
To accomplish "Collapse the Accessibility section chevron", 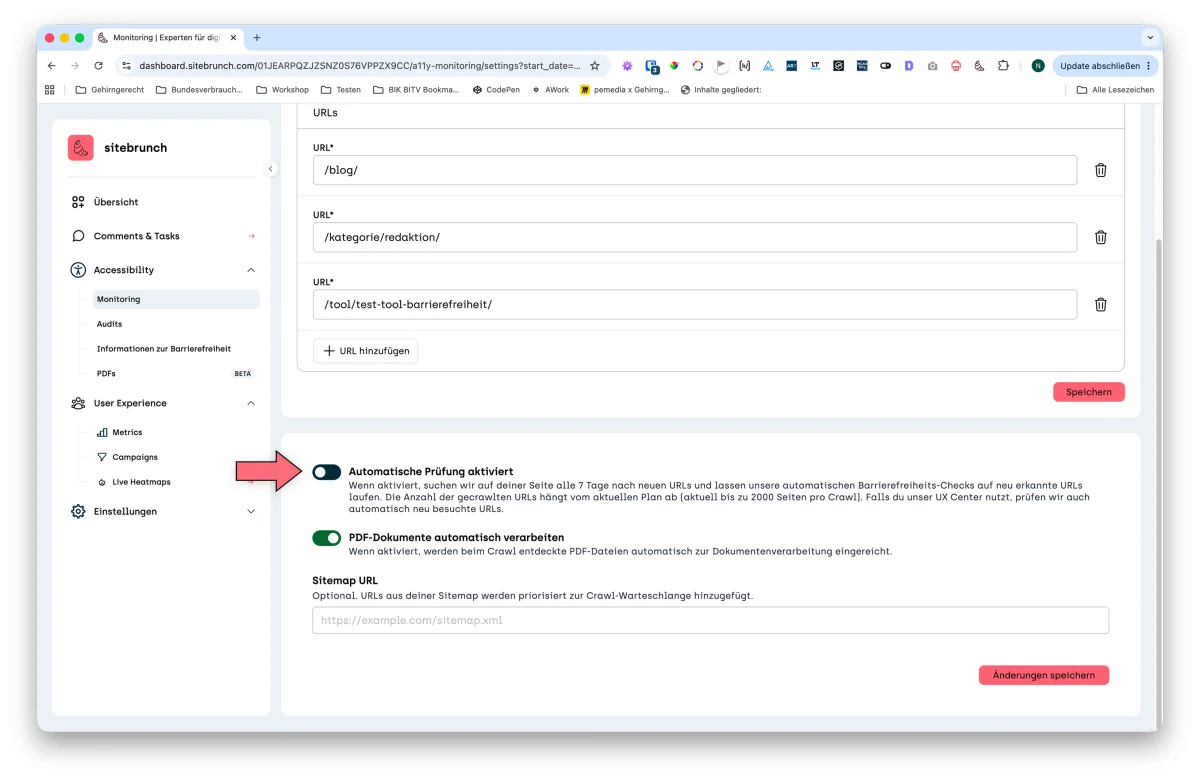I will point(251,270).
